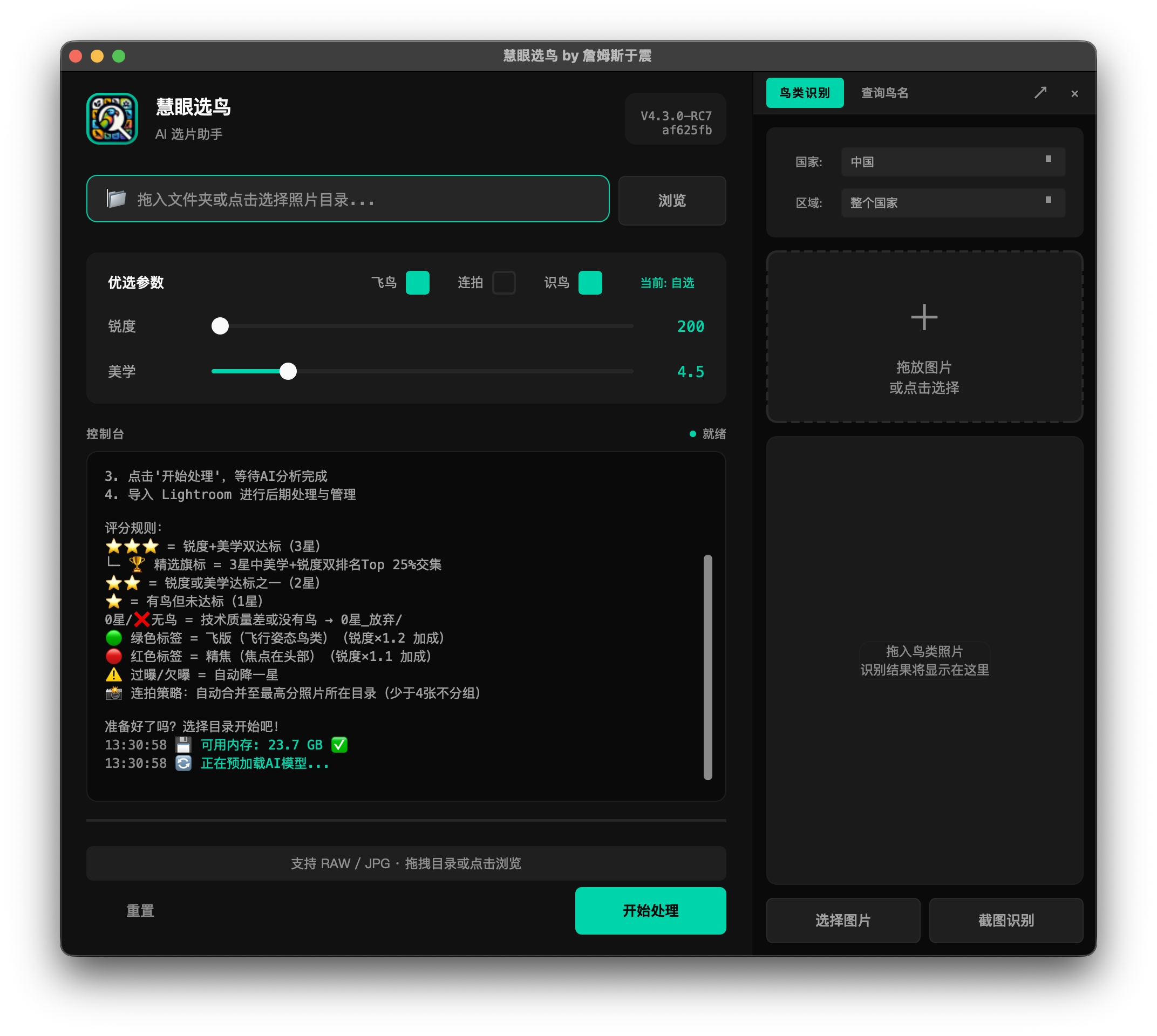Select the 鸟类识别 tab
1157x1036 pixels.
805,93
